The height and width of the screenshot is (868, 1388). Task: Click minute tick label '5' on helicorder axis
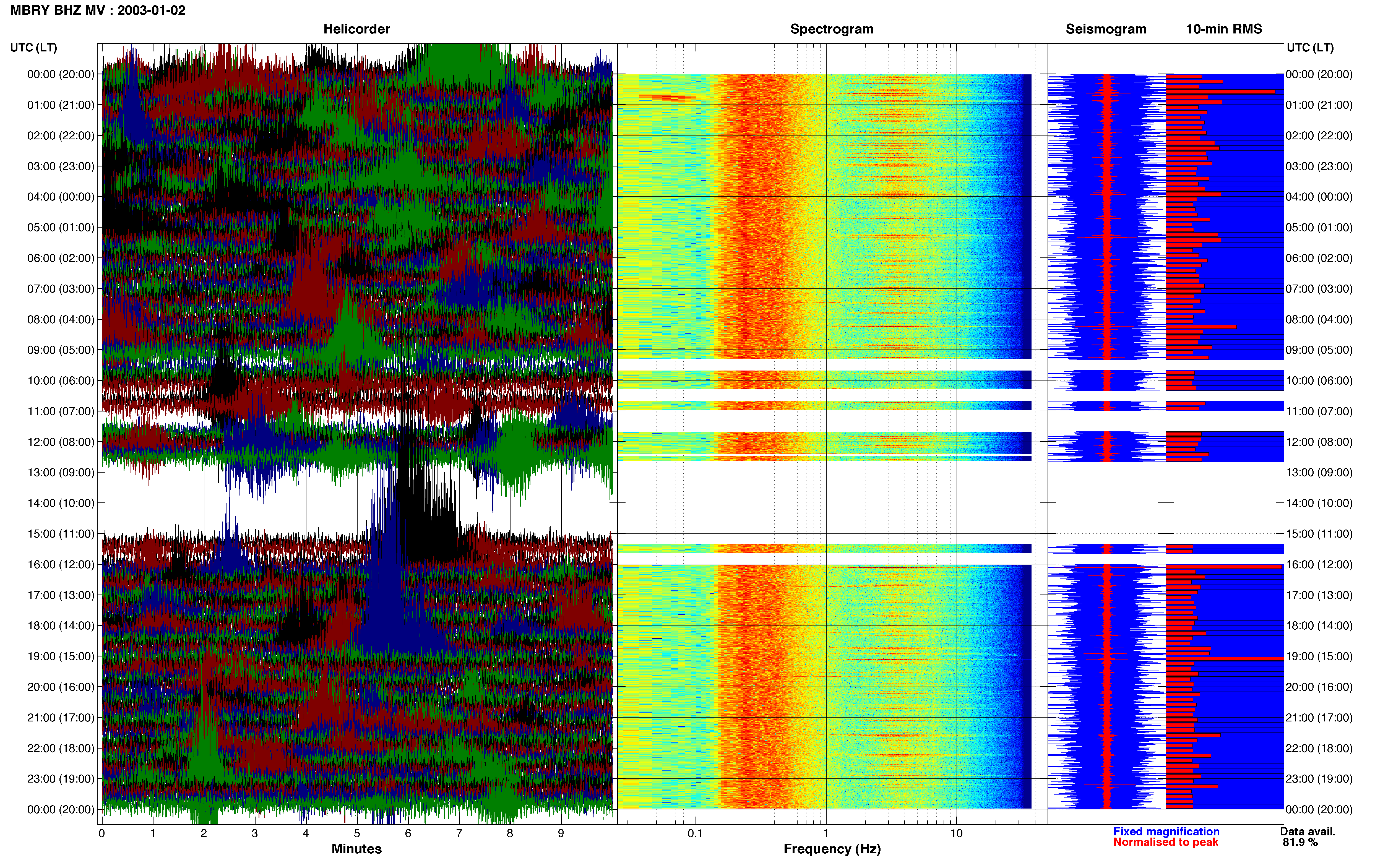[x=357, y=833]
